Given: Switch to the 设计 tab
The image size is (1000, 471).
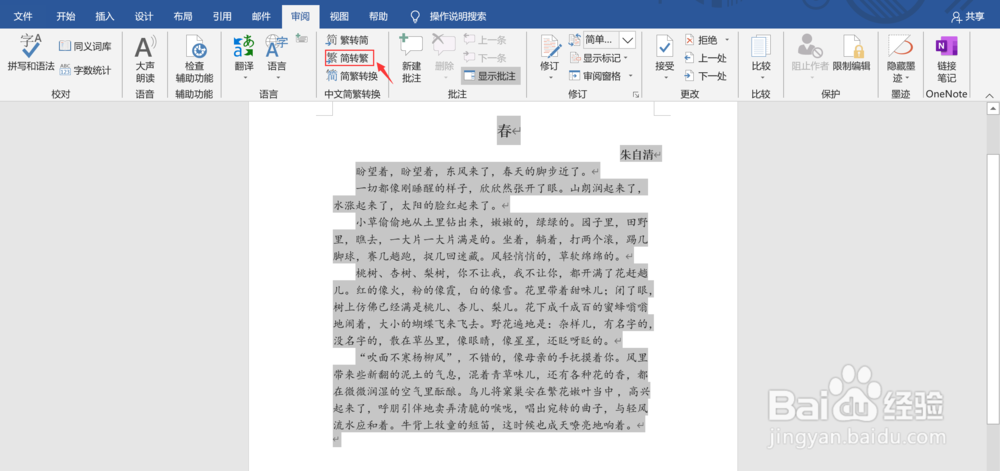Looking at the screenshot, I should 143,17.
